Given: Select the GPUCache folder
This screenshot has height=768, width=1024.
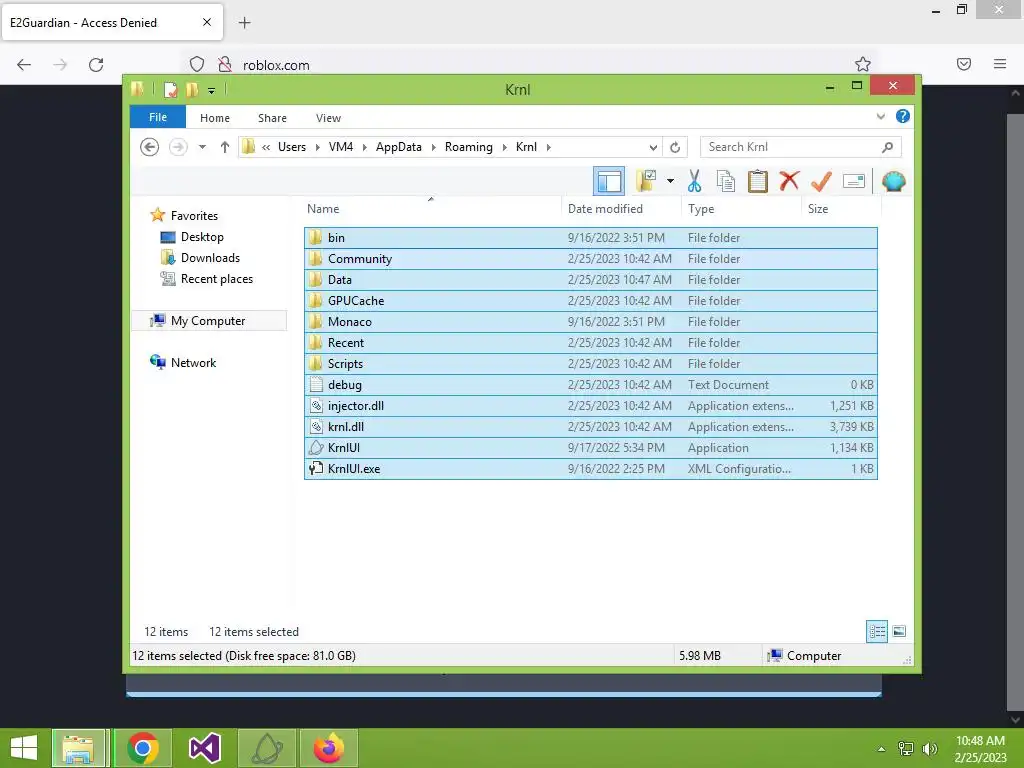Looking at the screenshot, I should point(590,300).
